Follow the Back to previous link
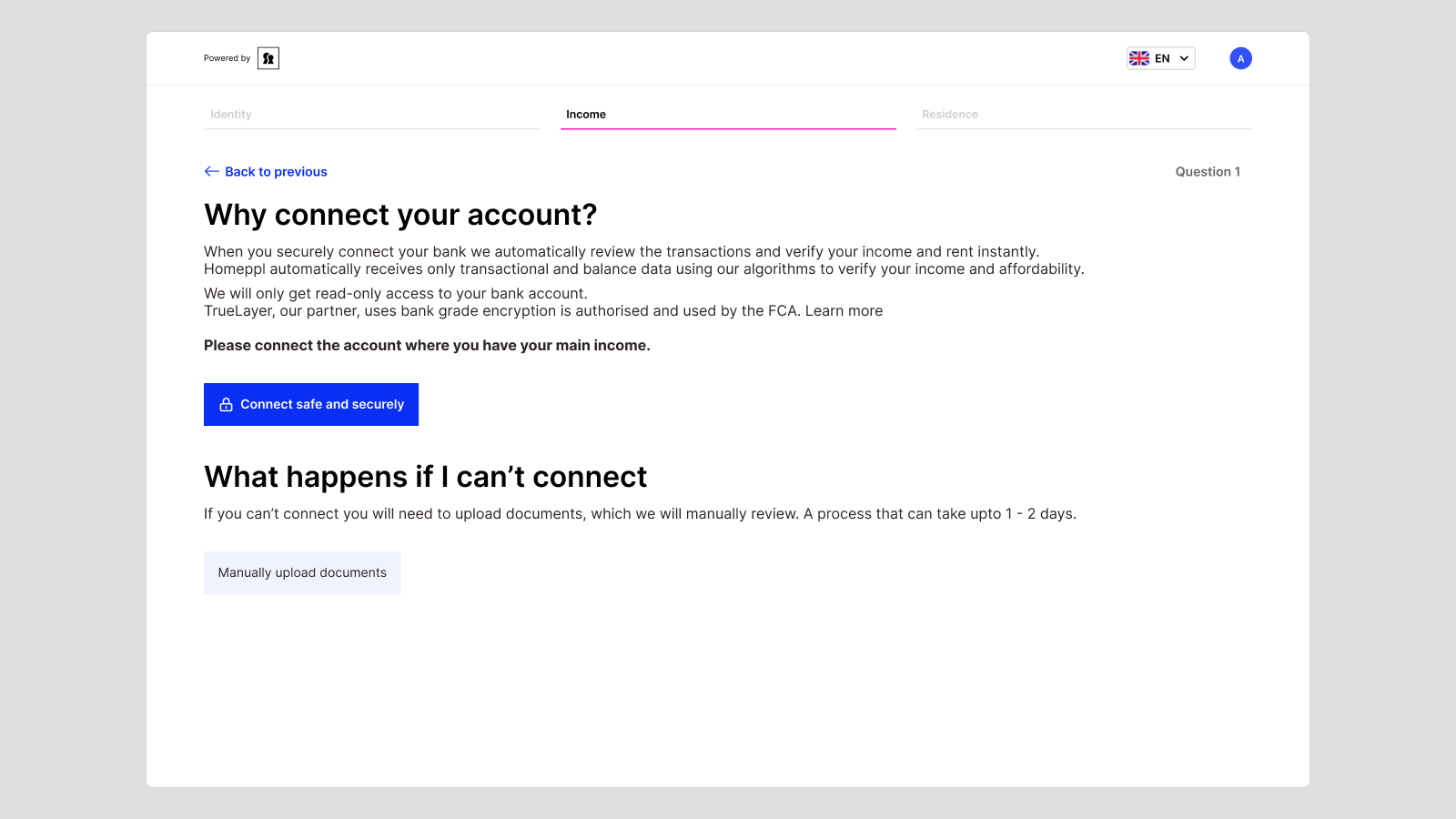 276,171
